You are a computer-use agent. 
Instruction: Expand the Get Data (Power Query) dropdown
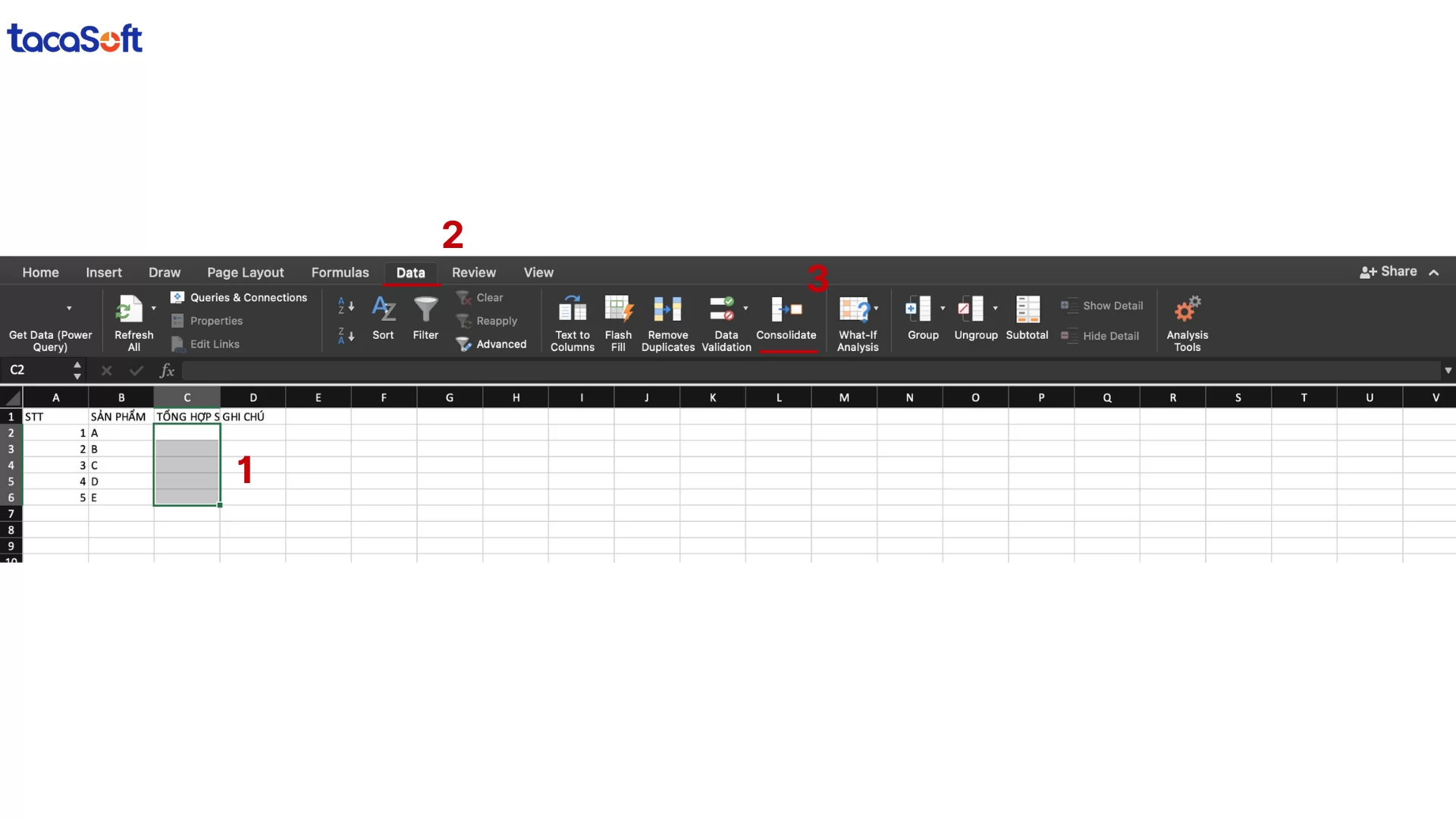[x=68, y=307]
